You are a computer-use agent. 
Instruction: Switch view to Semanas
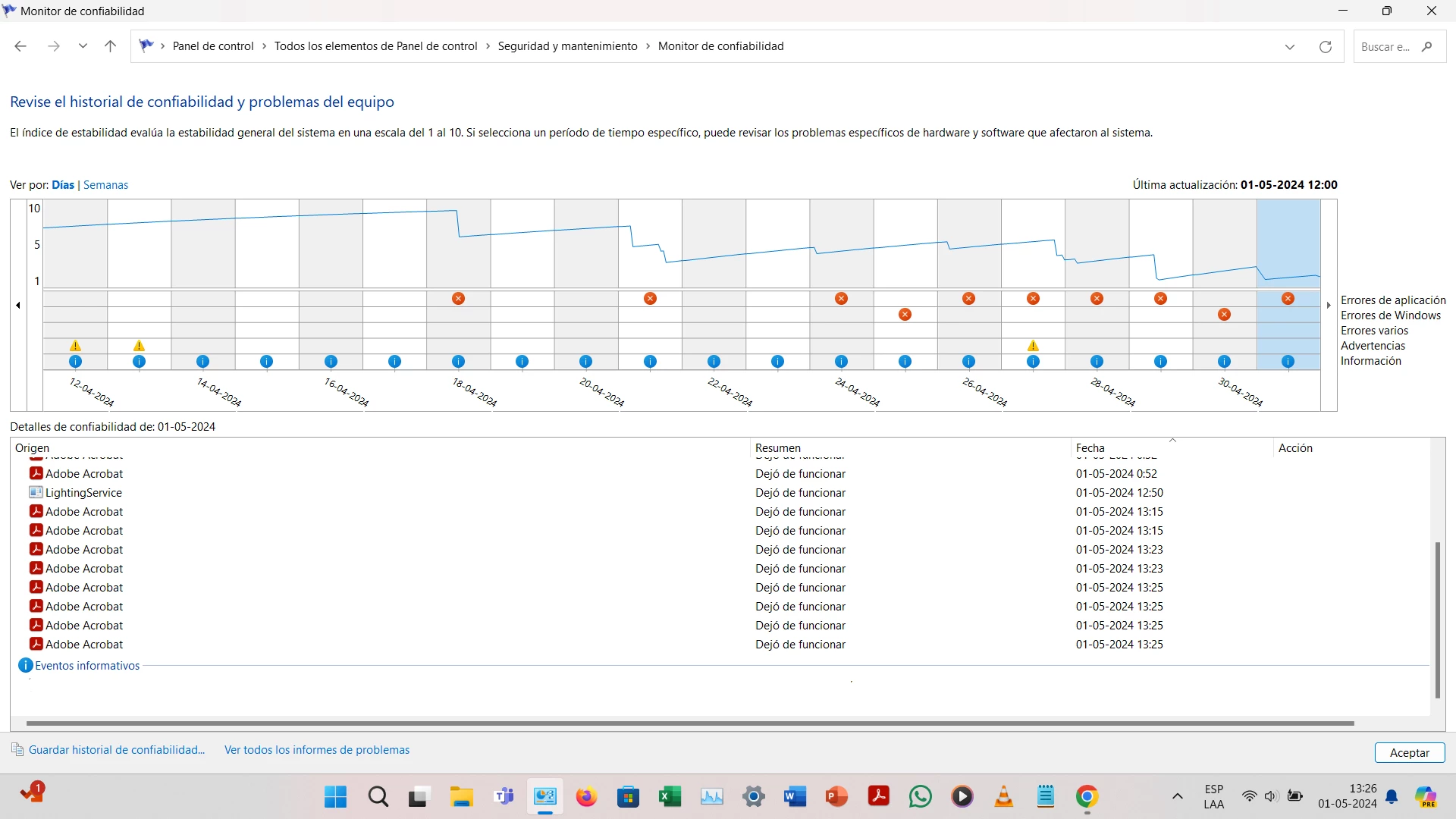(x=105, y=185)
